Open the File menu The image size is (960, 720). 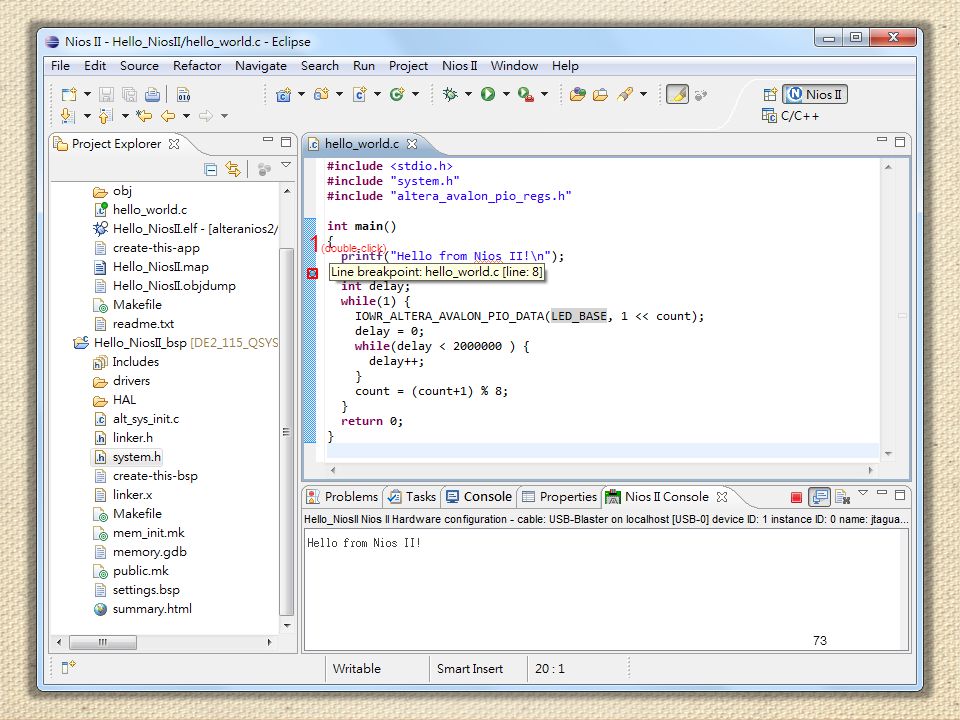(60, 66)
